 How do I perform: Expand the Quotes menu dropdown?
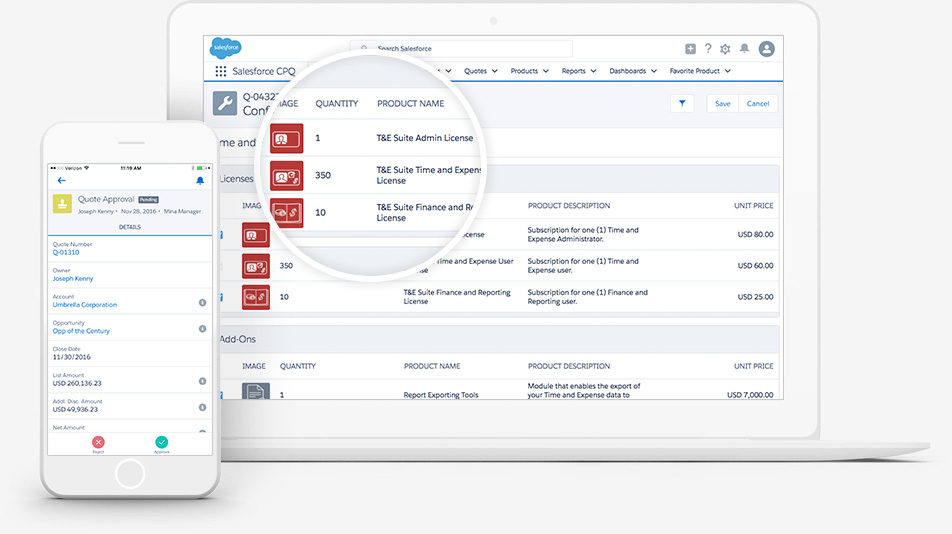(x=480, y=72)
